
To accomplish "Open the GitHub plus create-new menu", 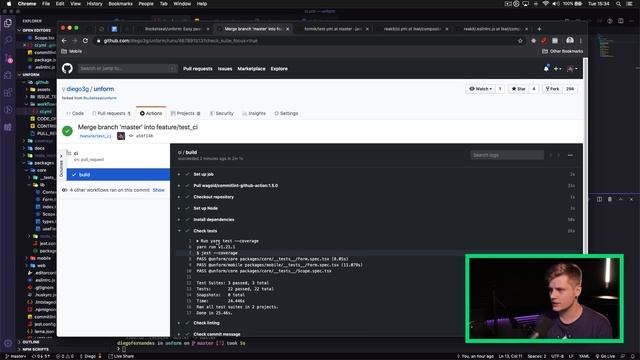I will [x=557, y=69].
